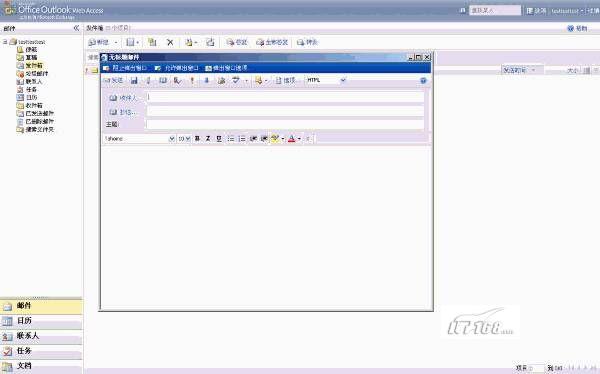The height and width of the screenshot is (374, 600).
Task: Open message Options (选项) in compose toolbar
Action: tap(286, 80)
